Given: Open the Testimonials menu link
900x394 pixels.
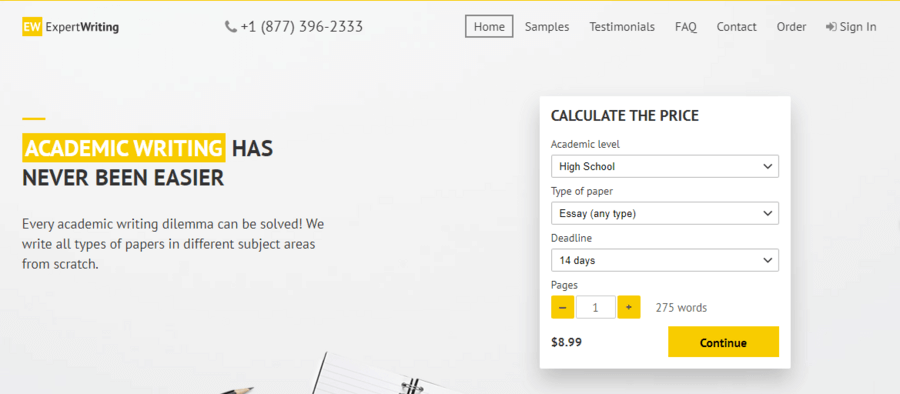Looking at the screenshot, I should click(622, 27).
